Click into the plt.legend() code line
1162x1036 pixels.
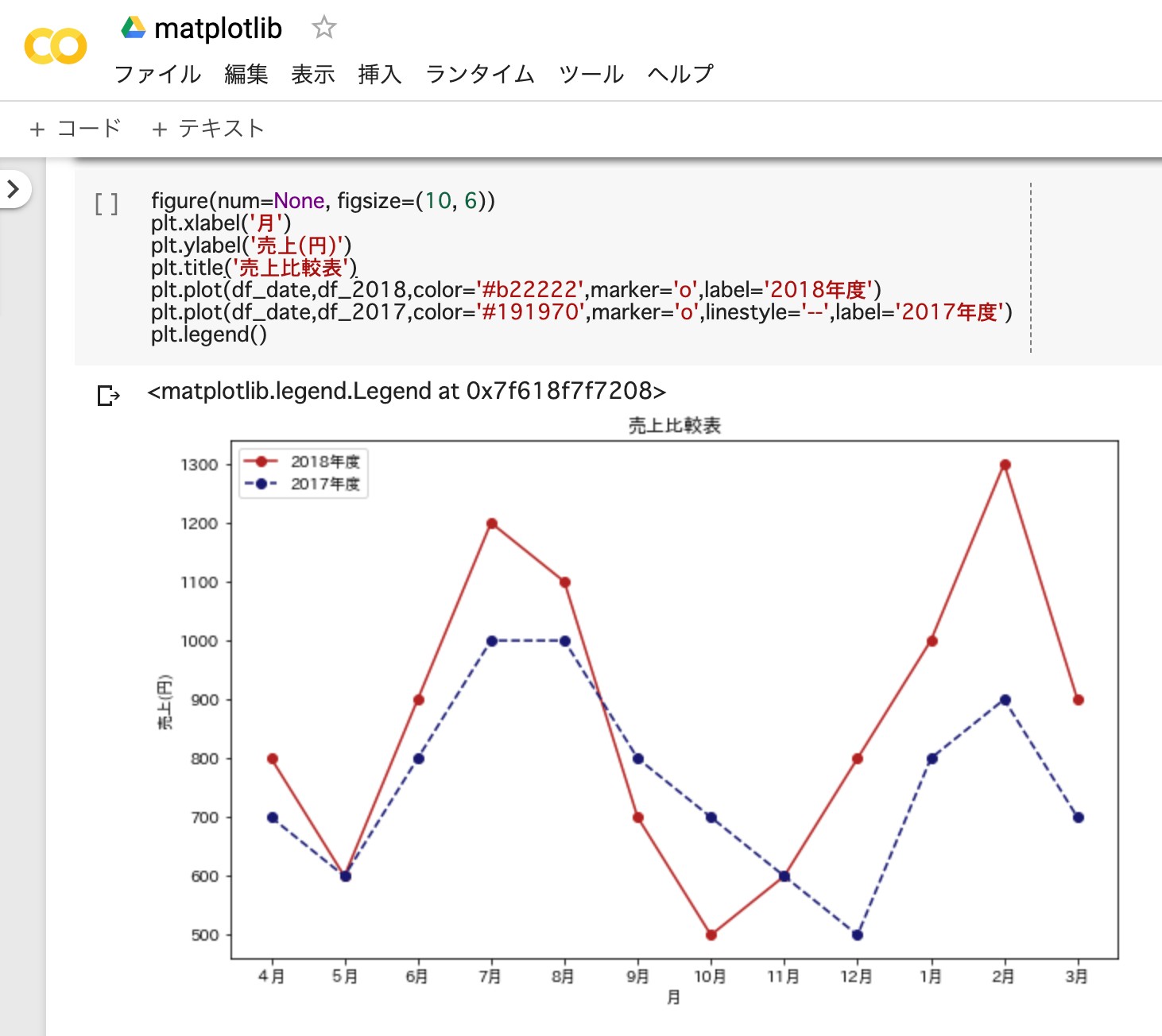pos(209,334)
